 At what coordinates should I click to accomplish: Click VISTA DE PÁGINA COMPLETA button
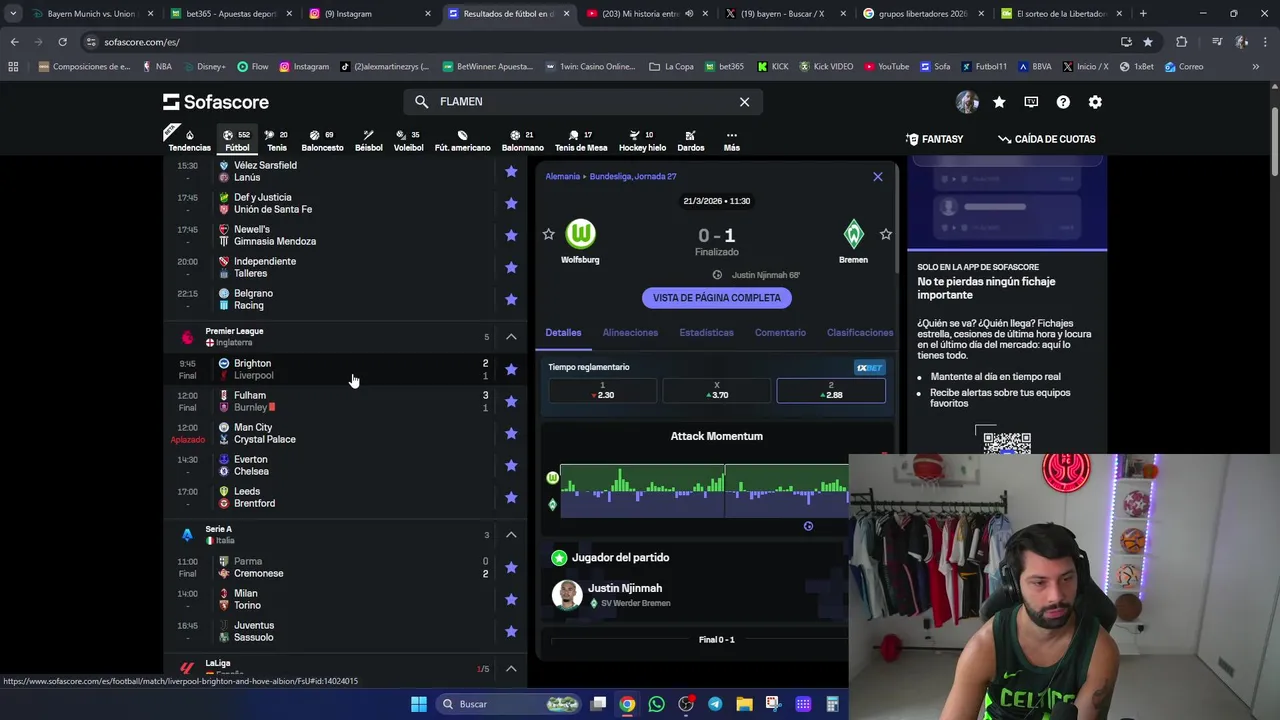(x=717, y=298)
